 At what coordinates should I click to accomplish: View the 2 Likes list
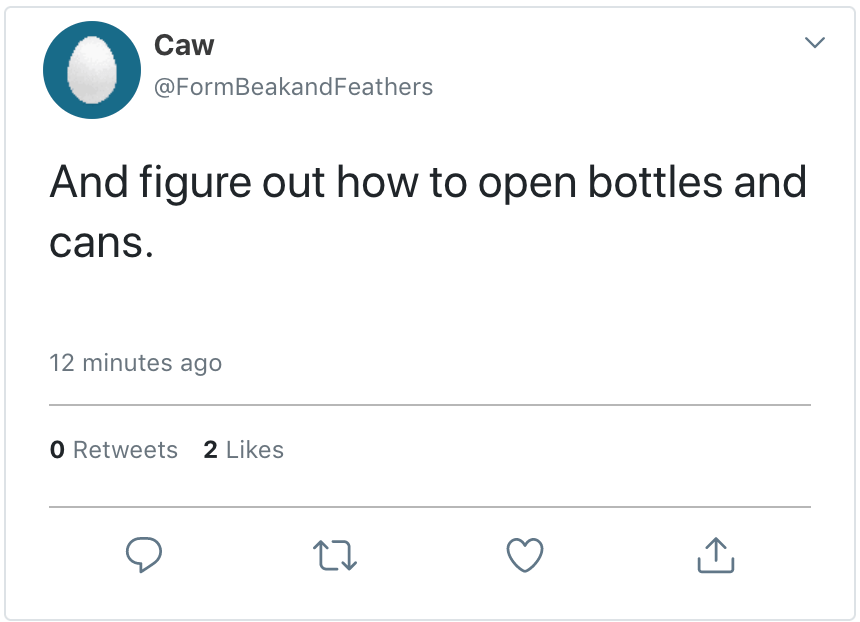coord(243,450)
